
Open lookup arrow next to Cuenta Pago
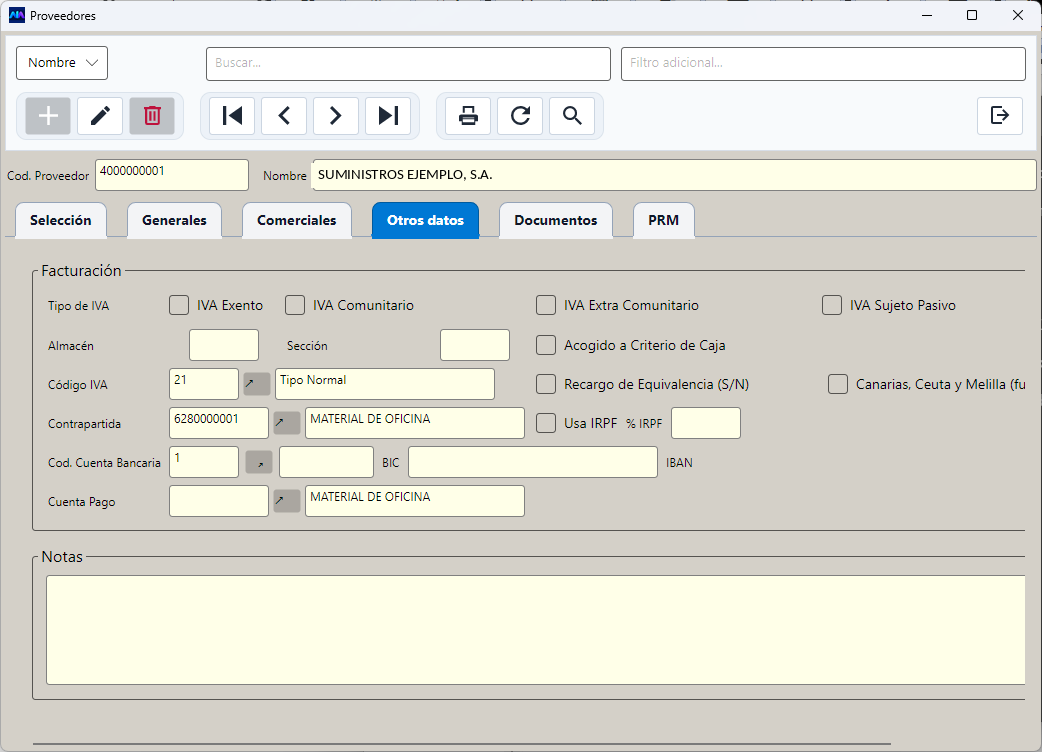coord(286,501)
